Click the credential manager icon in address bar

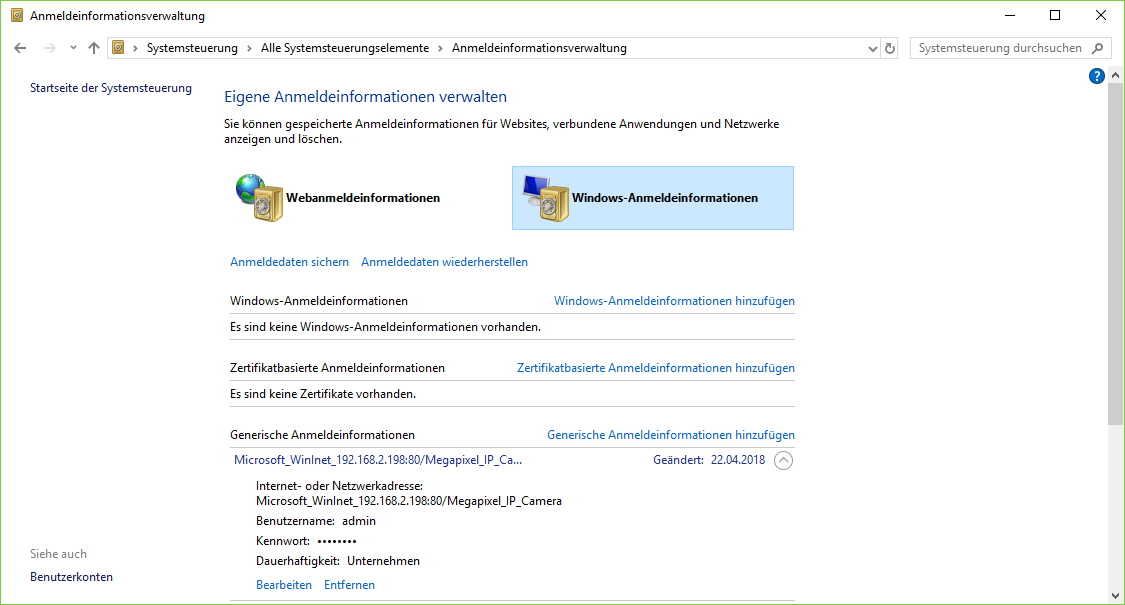tap(118, 48)
